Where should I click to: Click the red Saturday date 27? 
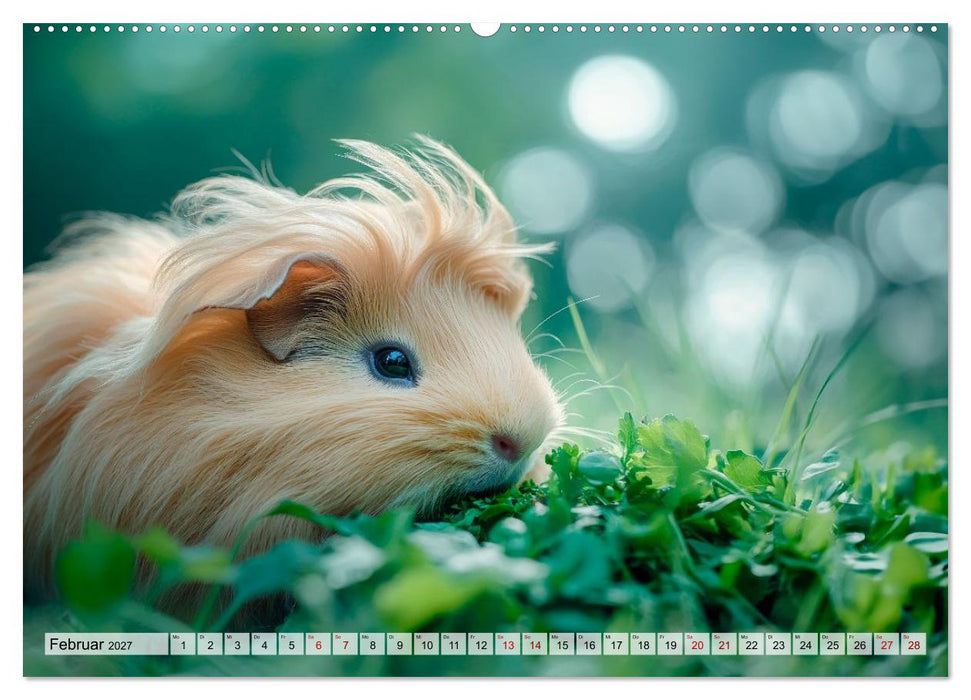tap(887, 644)
